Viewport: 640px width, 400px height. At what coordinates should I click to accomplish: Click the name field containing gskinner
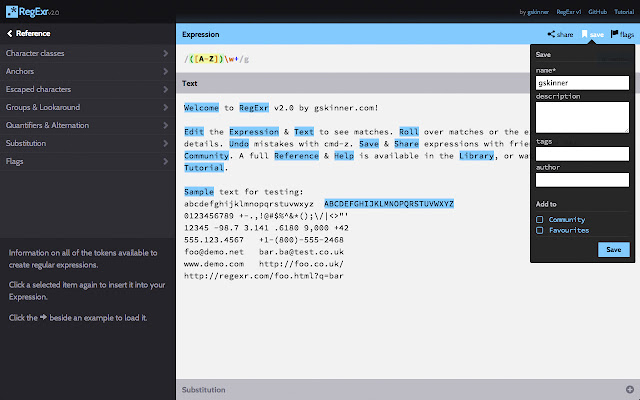(582, 83)
